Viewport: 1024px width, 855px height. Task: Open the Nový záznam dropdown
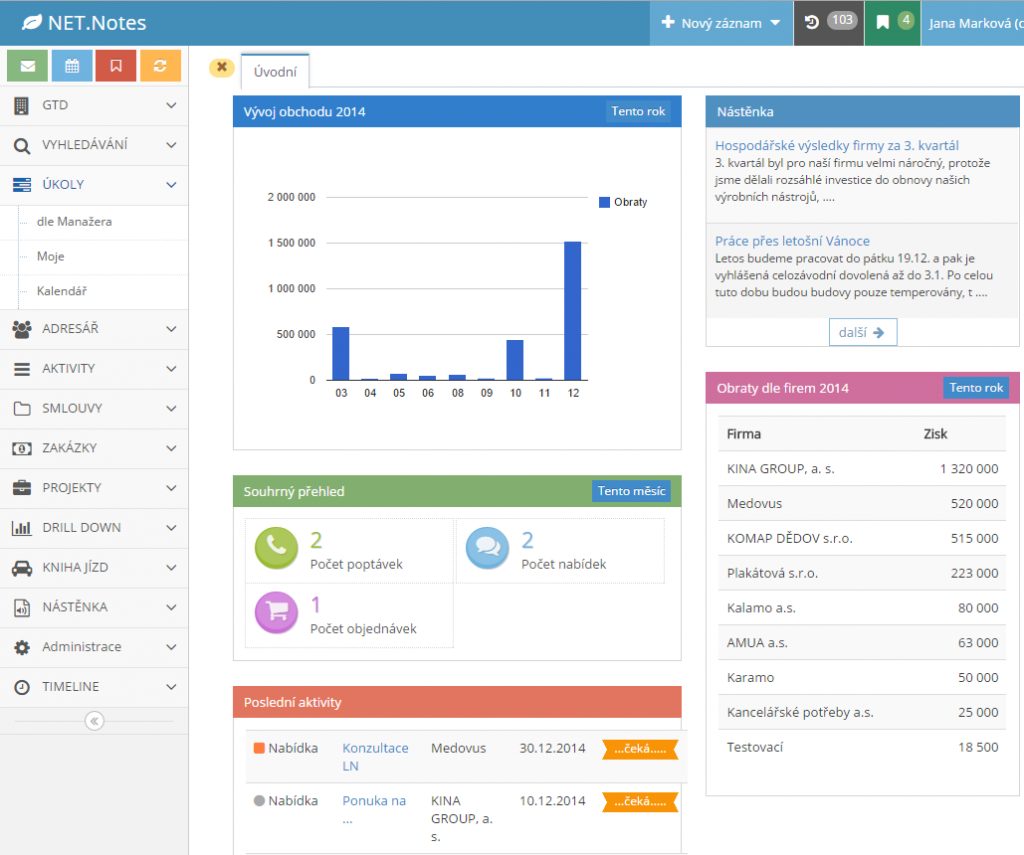(x=721, y=23)
